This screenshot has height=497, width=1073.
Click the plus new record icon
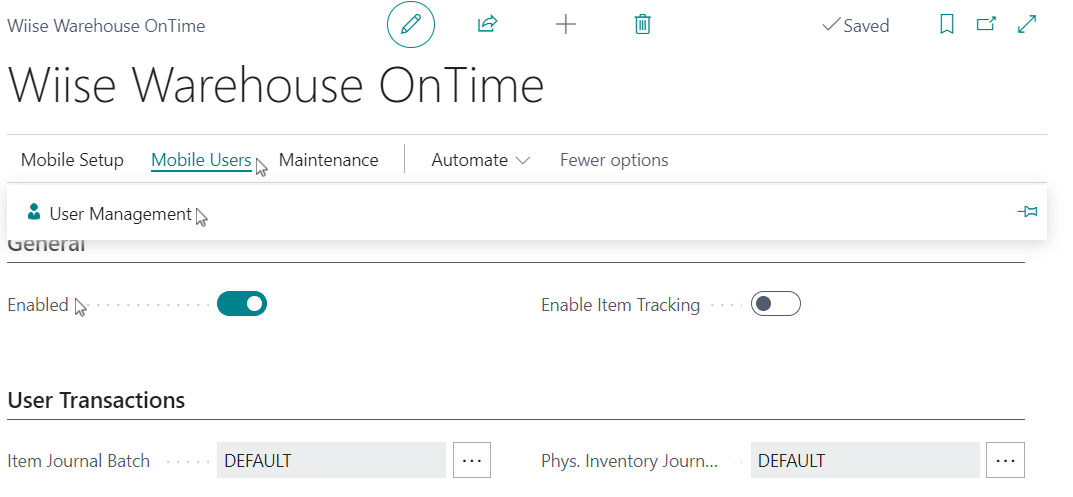coord(565,25)
